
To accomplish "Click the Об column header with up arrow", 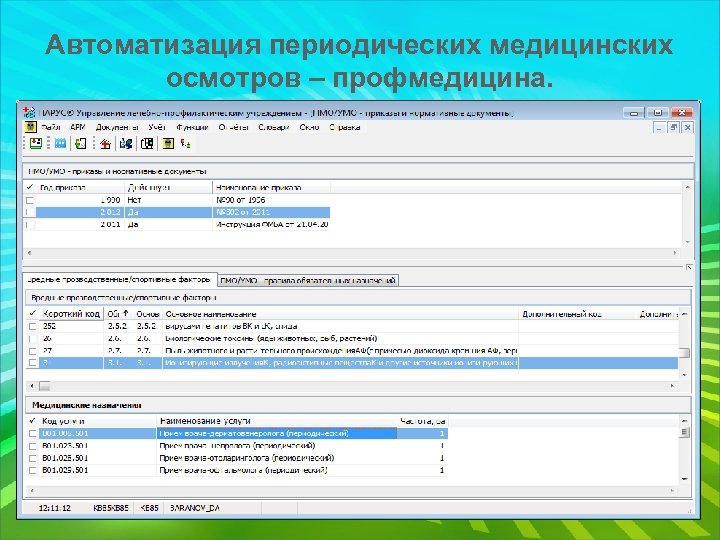I will tap(118, 314).
